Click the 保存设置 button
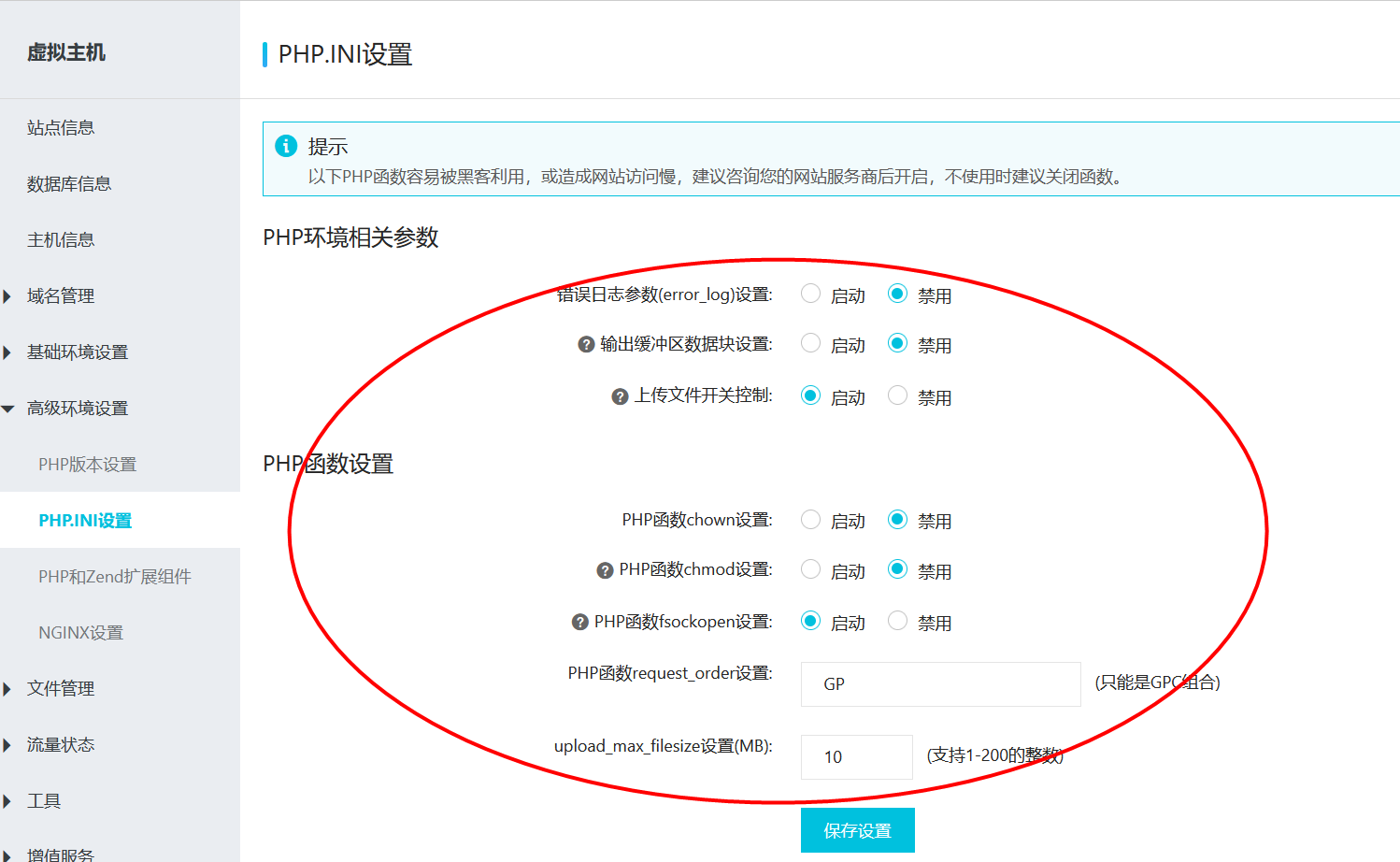The height and width of the screenshot is (862, 1400). (857, 829)
